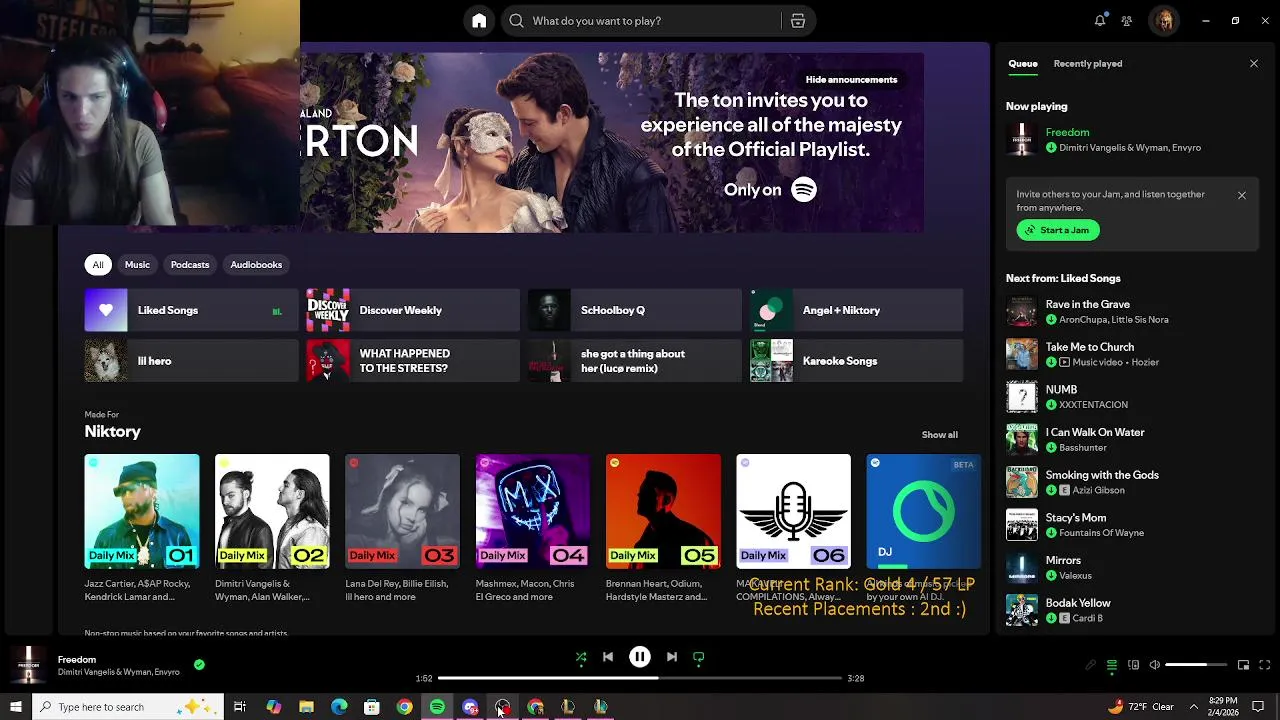Click the Spotify icon in taskbar

[x=437, y=707]
